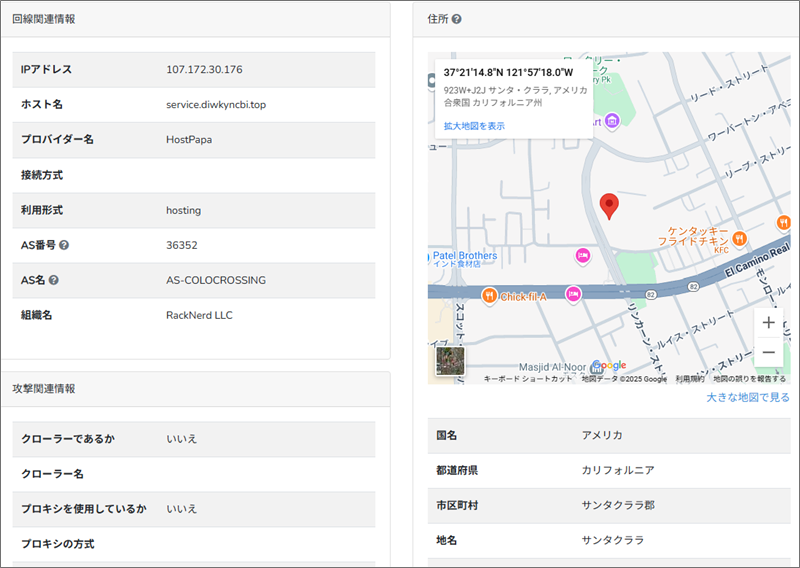Click the 住所 help question mark icon
Viewport: 800px width, 568px height.
click(x=456, y=19)
